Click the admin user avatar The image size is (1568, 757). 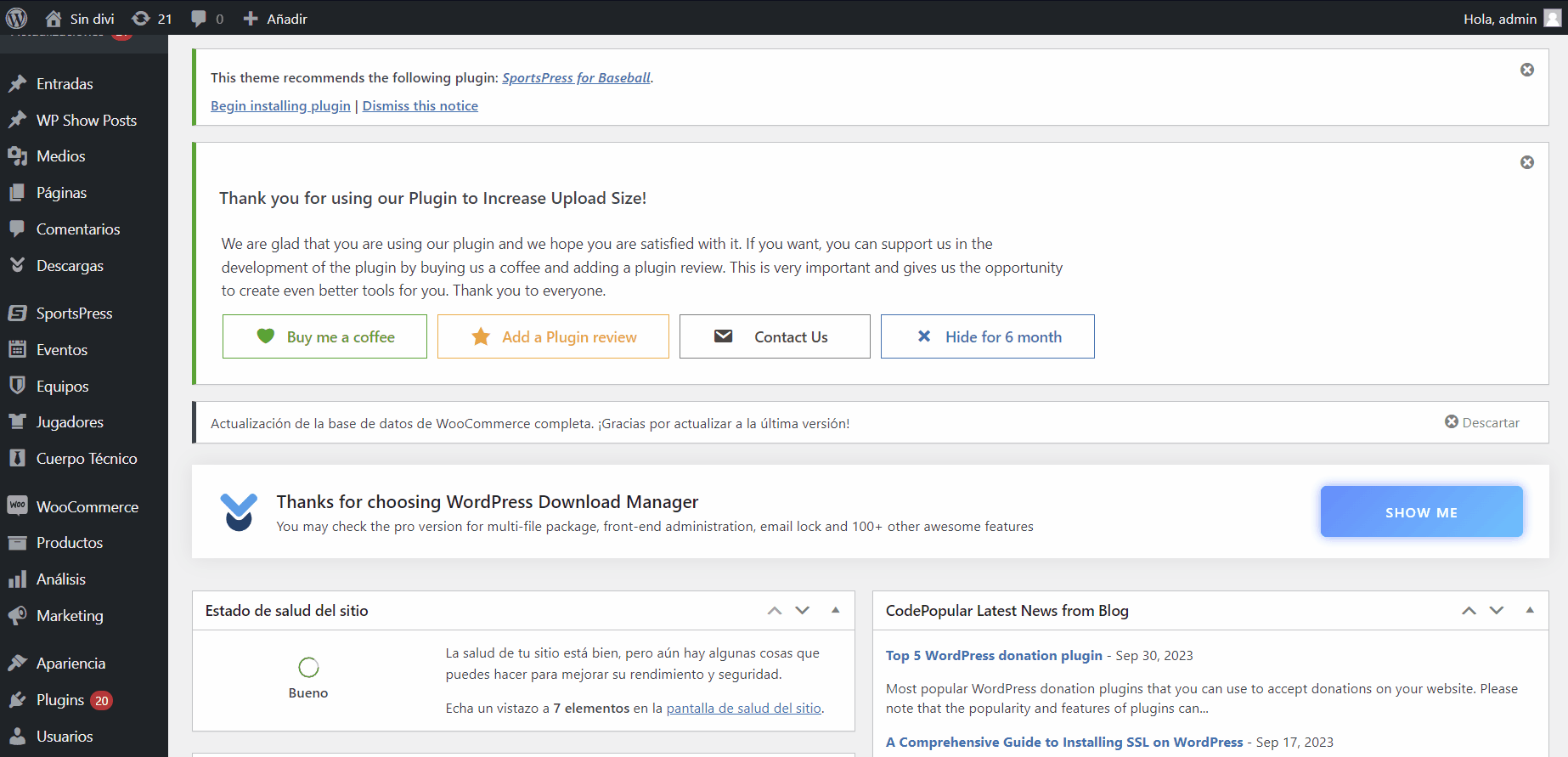[1552, 19]
